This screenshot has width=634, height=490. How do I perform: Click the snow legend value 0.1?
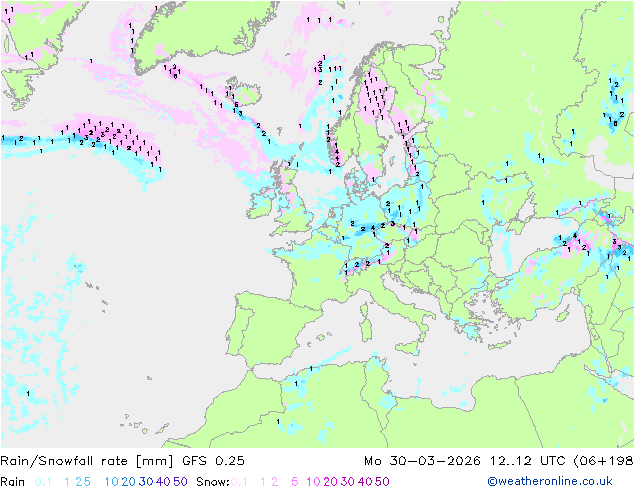click(239, 482)
